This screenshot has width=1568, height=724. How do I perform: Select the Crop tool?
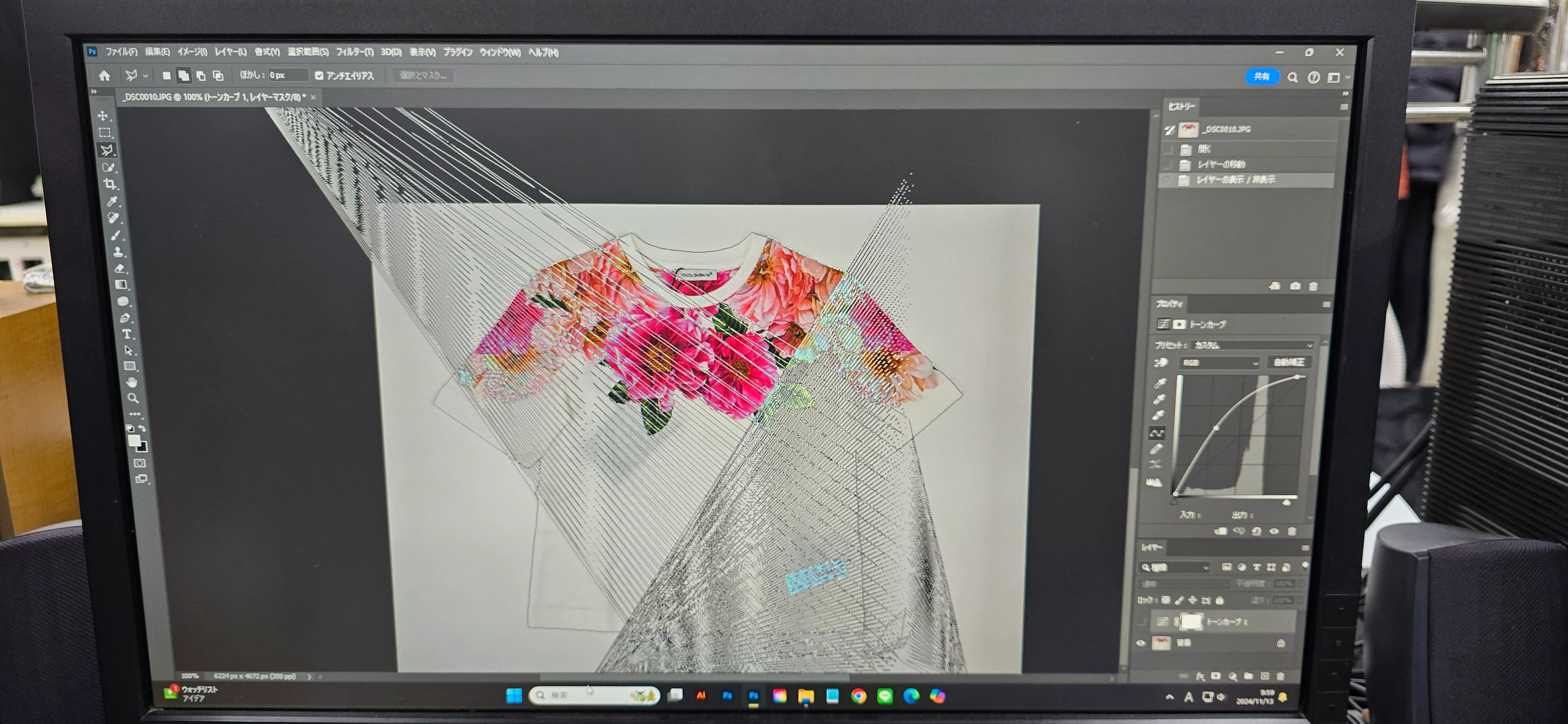[x=110, y=184]
